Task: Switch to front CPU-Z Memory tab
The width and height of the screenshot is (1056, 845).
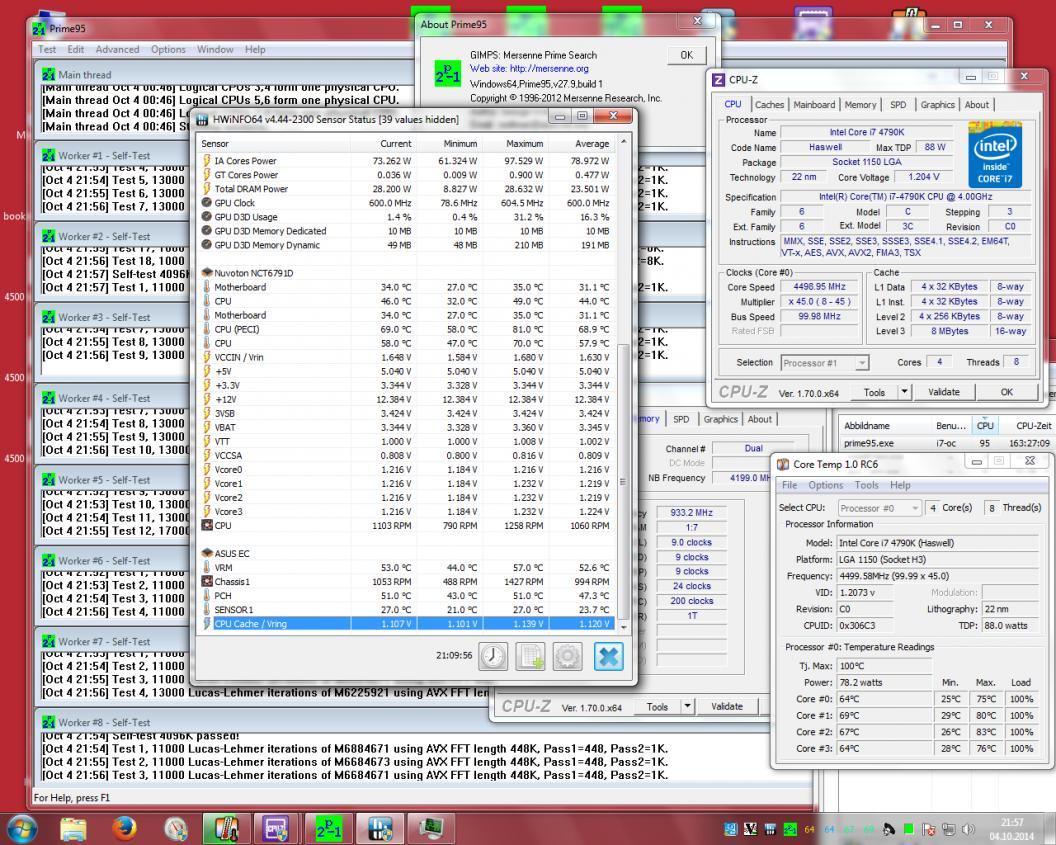Action: click(x=860, y=104)
